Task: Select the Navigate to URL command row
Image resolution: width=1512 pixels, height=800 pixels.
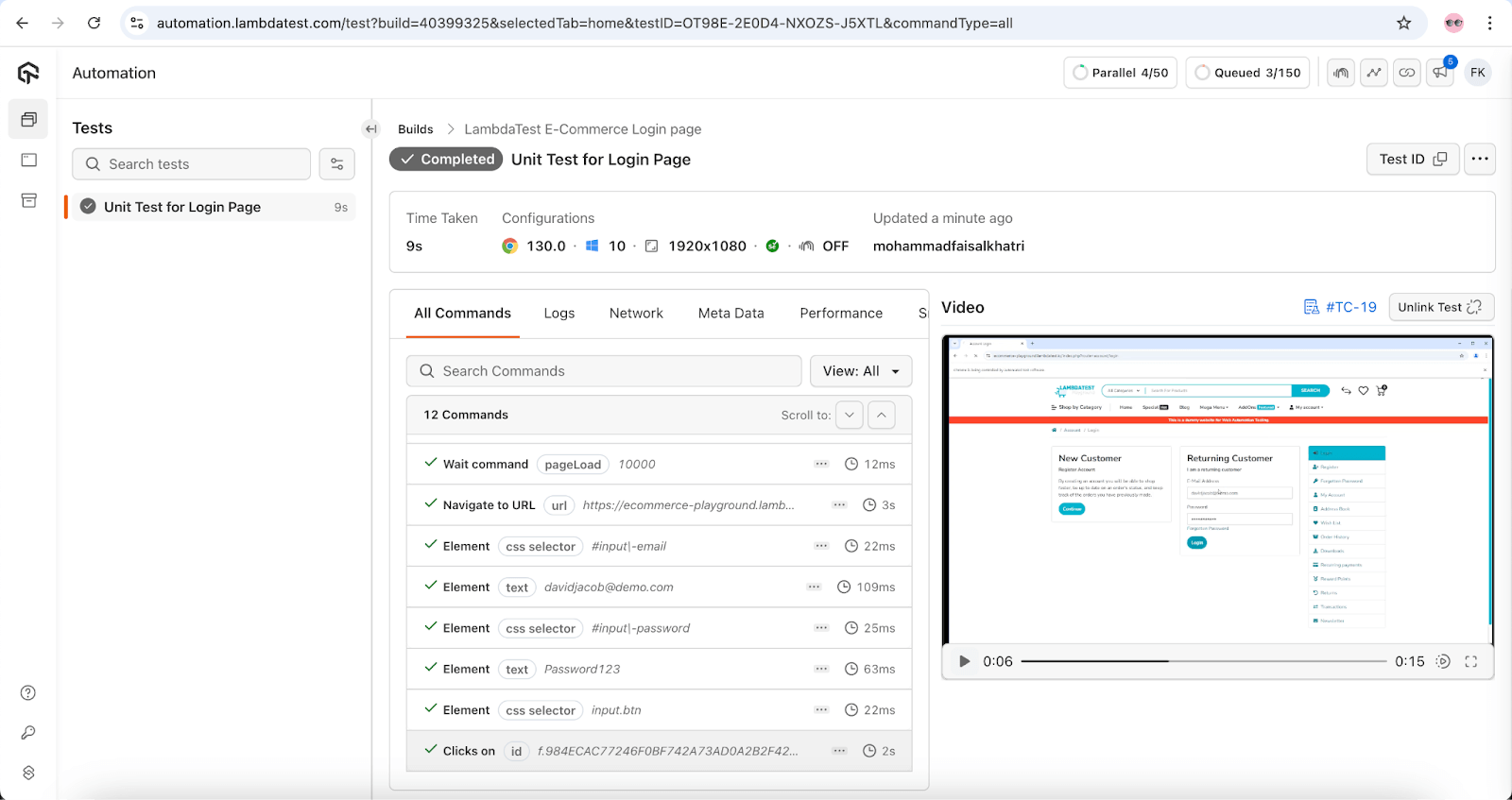Action: coord(659,505)
